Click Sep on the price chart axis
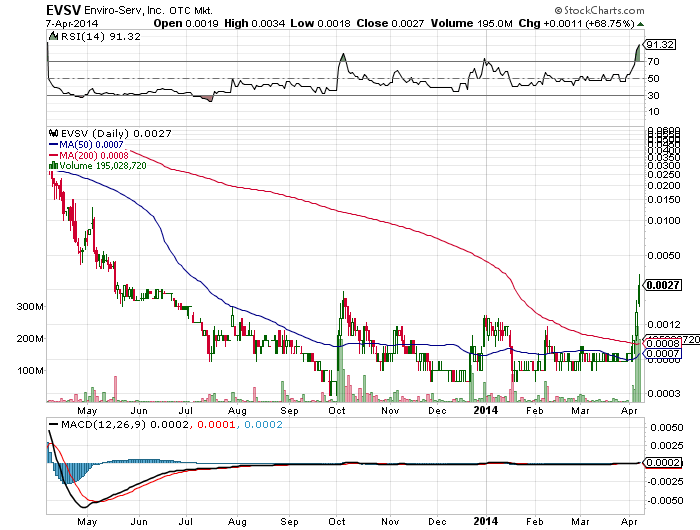Image resolution: width=700 pixels, height=530 pixels. pos(289,411)
